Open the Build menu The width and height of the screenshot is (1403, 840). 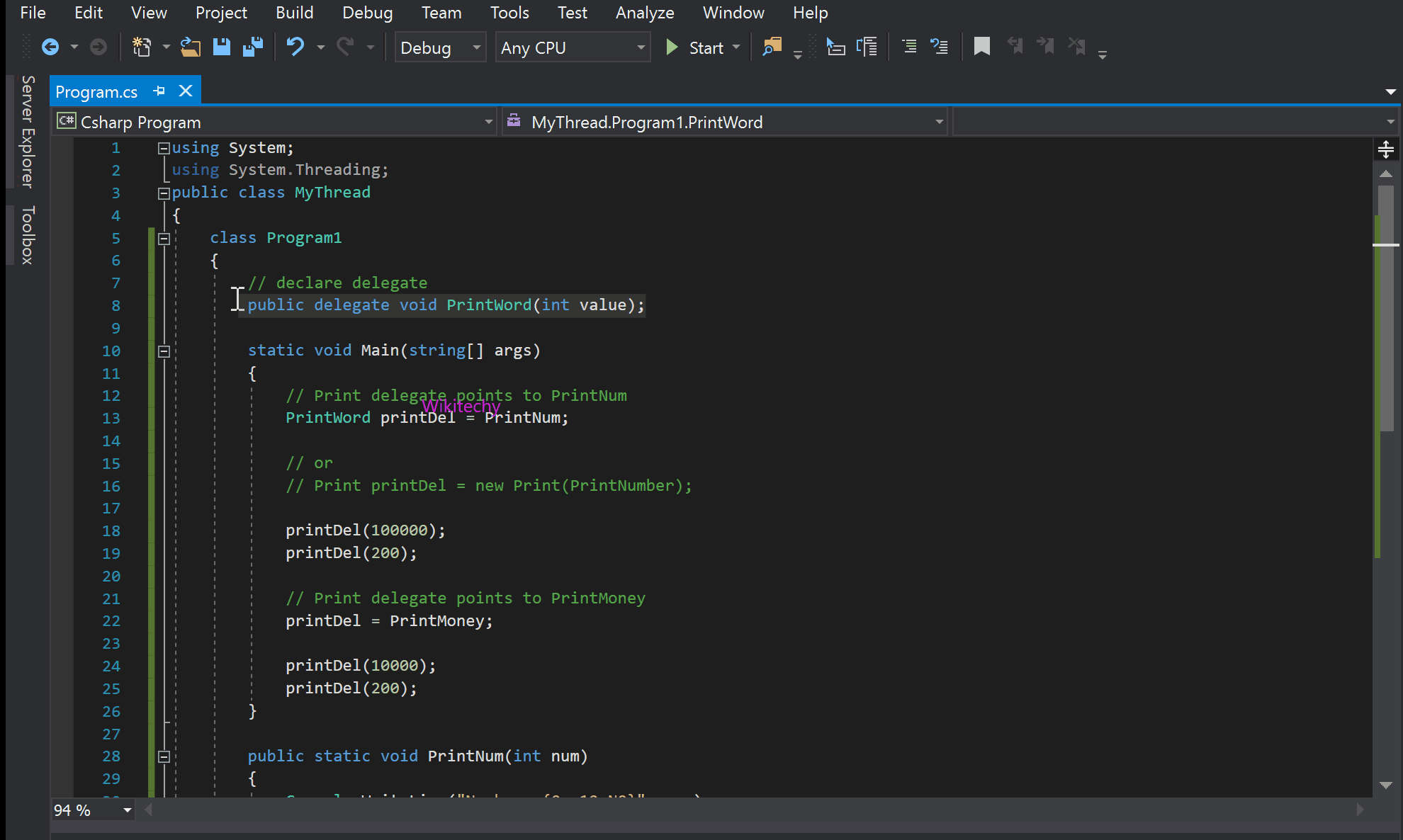294,13
